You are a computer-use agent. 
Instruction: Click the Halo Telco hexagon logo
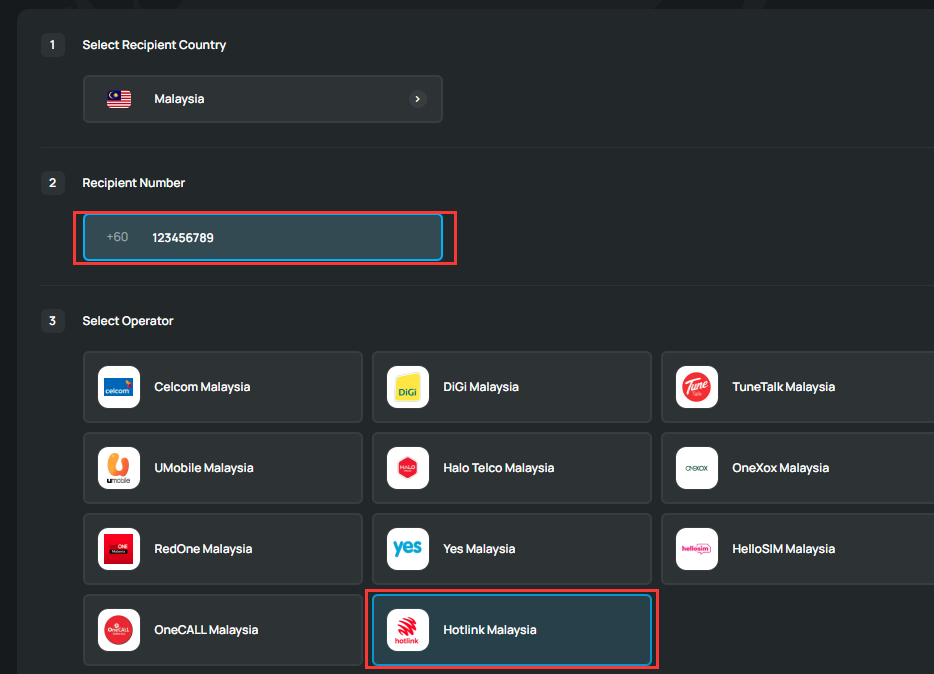(x=408, y=468)
